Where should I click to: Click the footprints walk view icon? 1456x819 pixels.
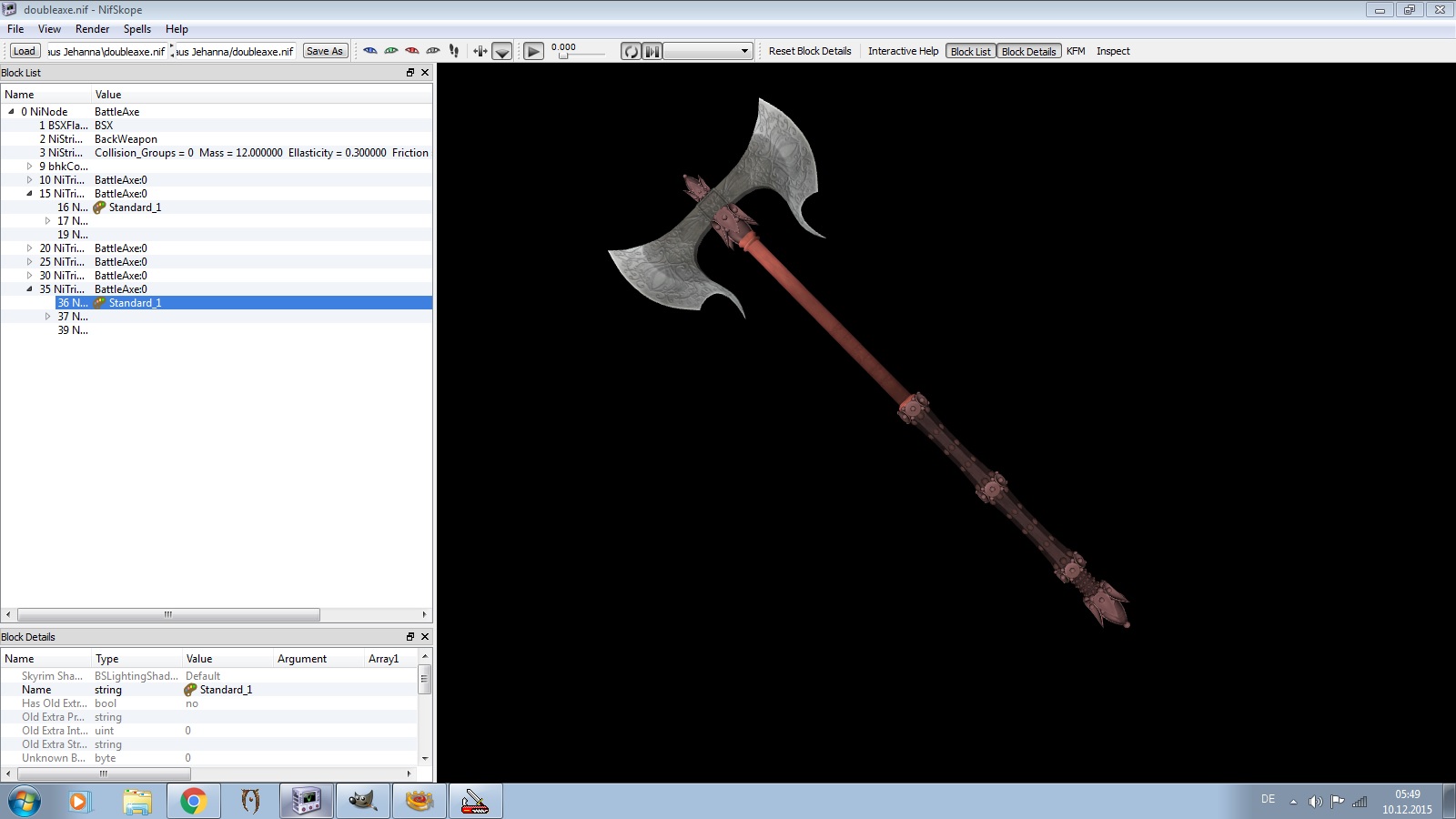454,51
